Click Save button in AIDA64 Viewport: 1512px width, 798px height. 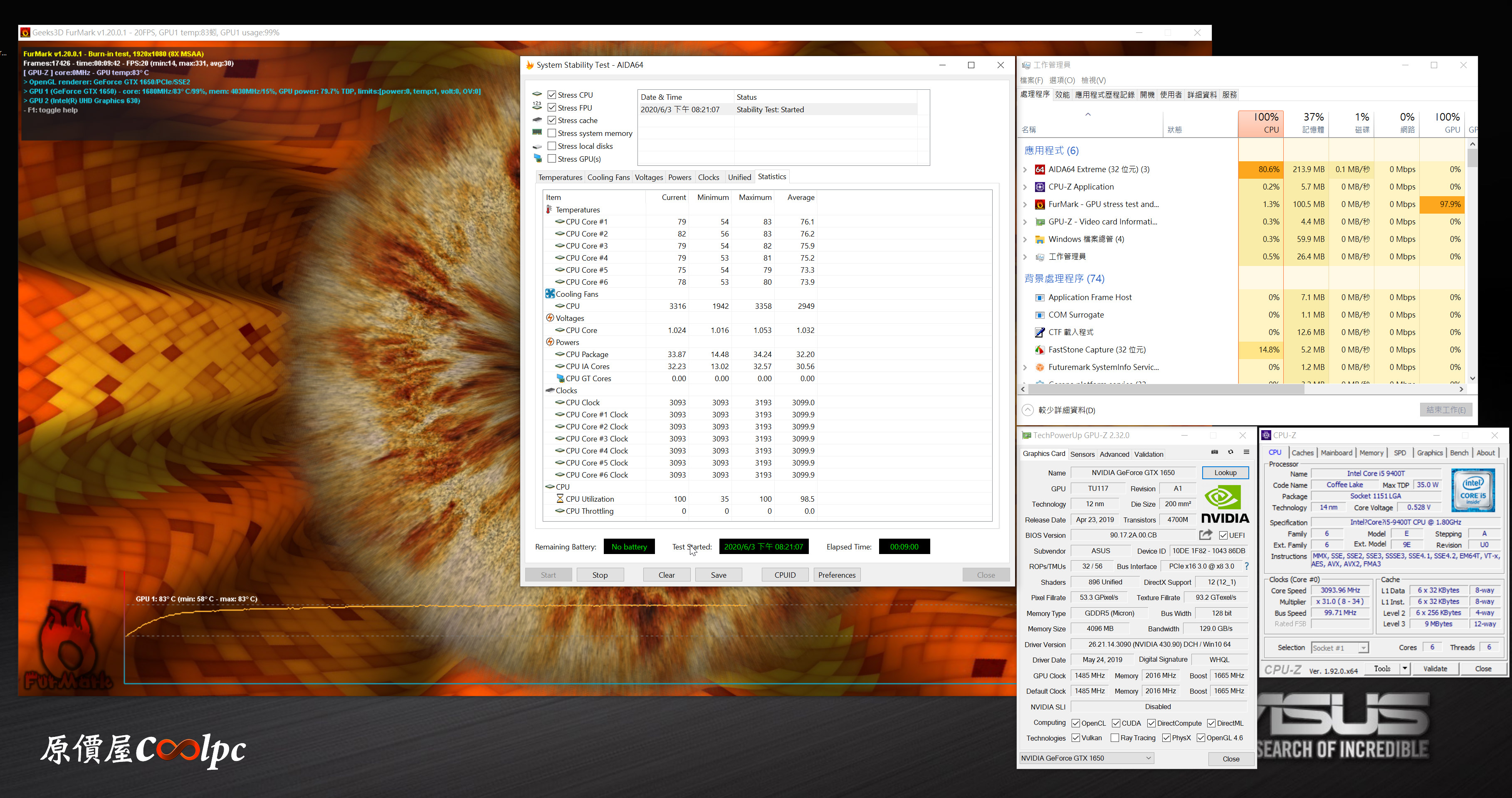(719, 575)
